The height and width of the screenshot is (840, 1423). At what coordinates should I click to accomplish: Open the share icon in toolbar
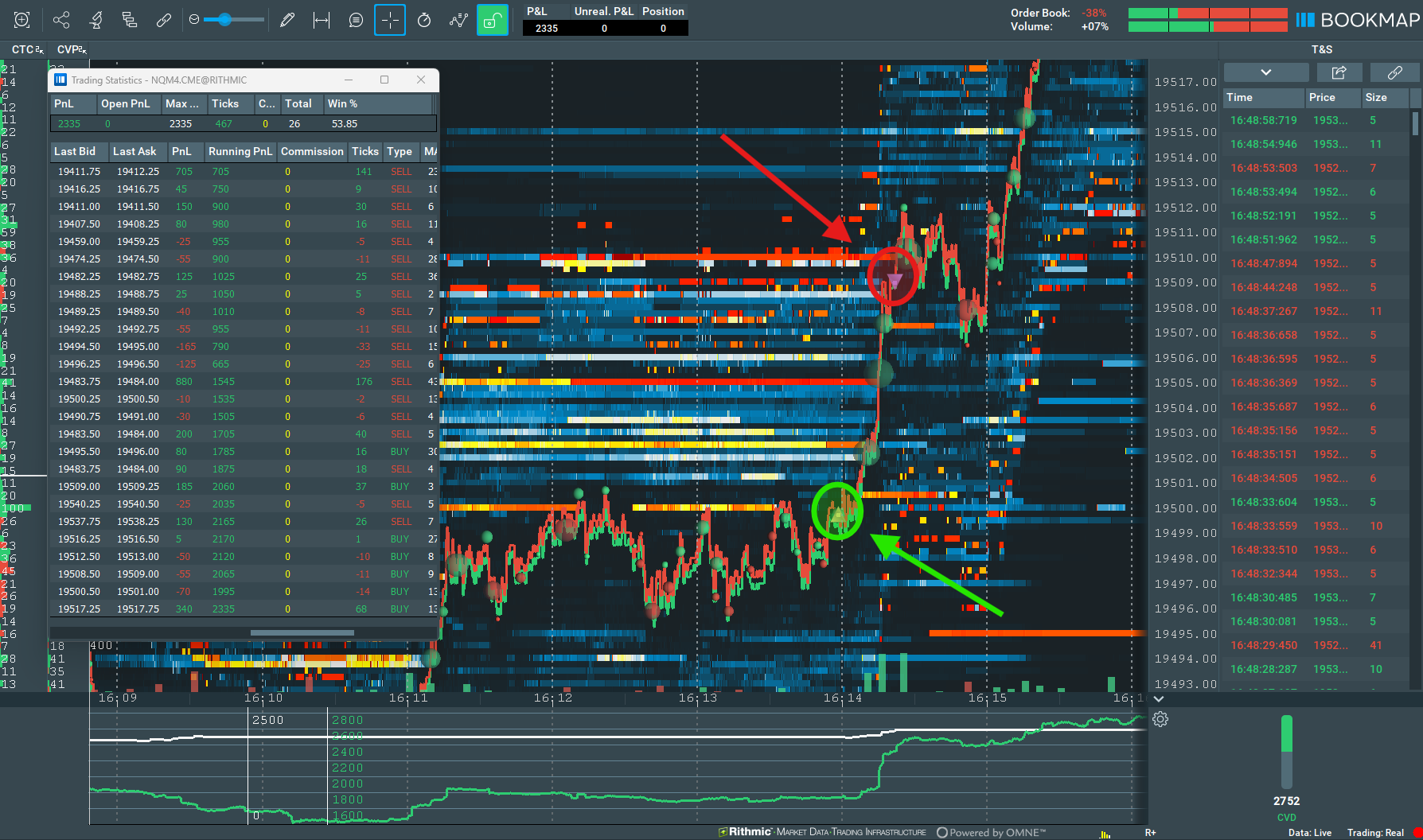pos(61,20)
